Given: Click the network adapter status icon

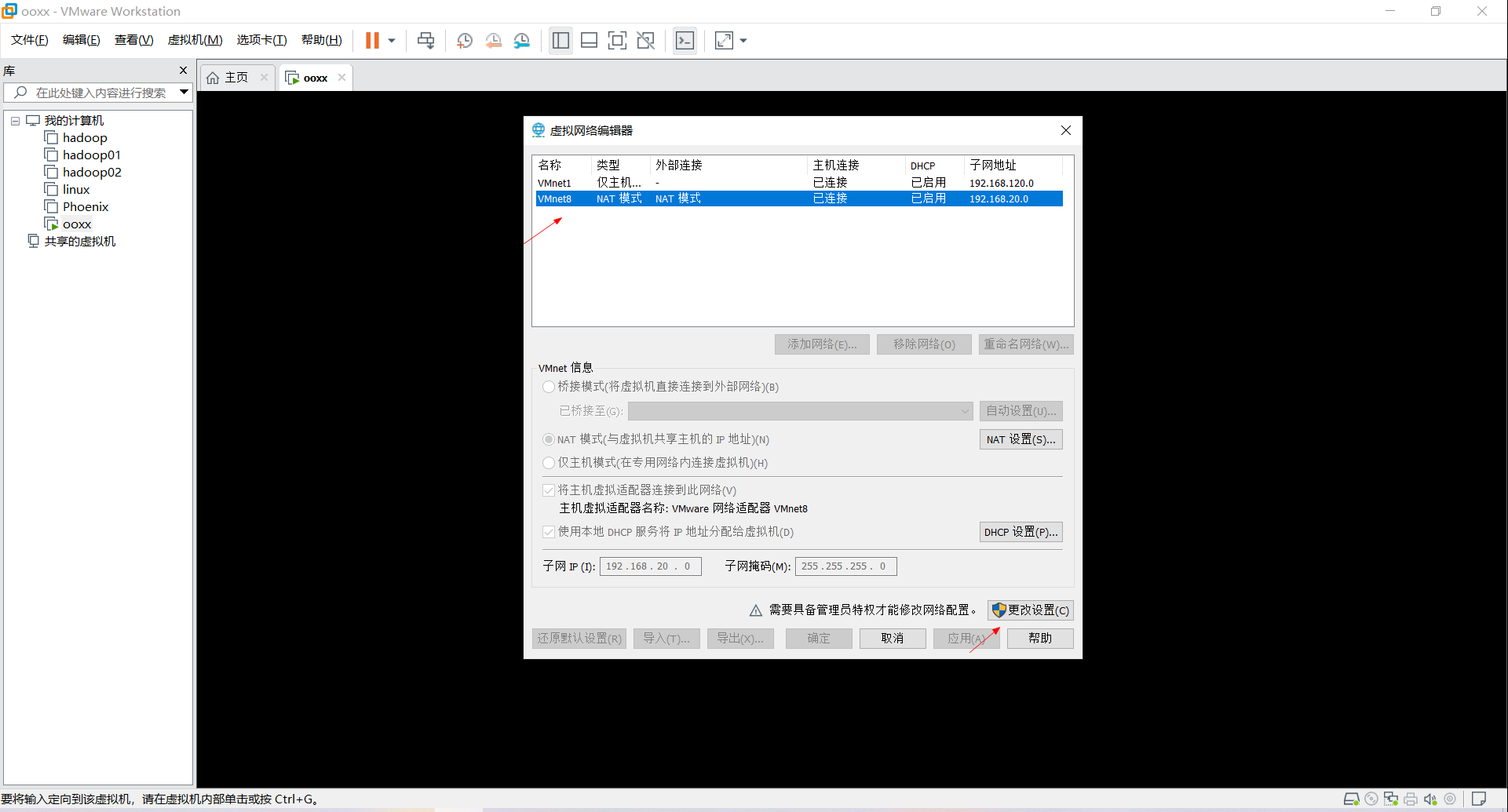Looking at the screenshot, I should 1390,799.
